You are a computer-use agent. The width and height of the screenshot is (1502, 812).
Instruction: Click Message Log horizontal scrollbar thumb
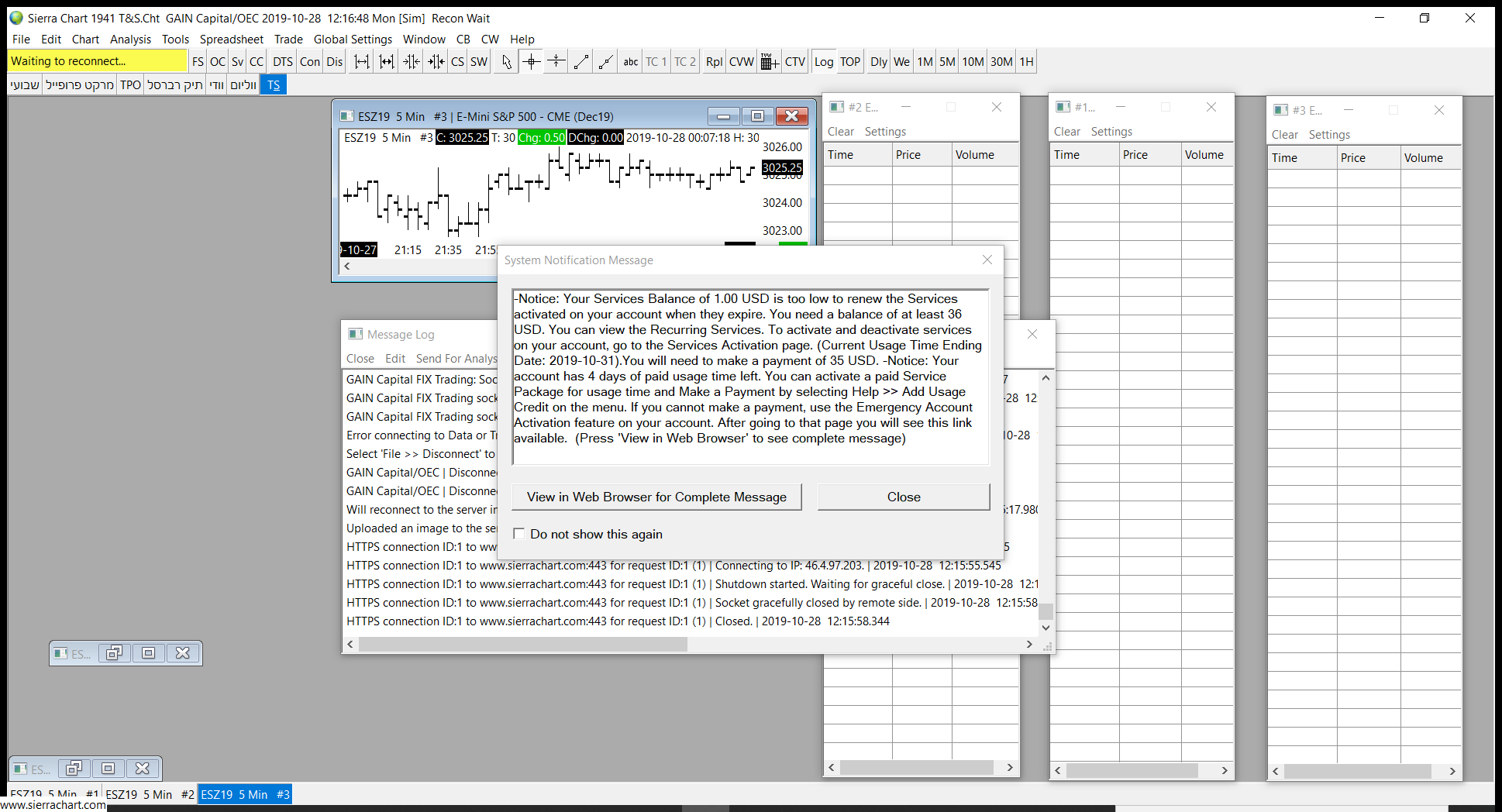pos(523,645)
